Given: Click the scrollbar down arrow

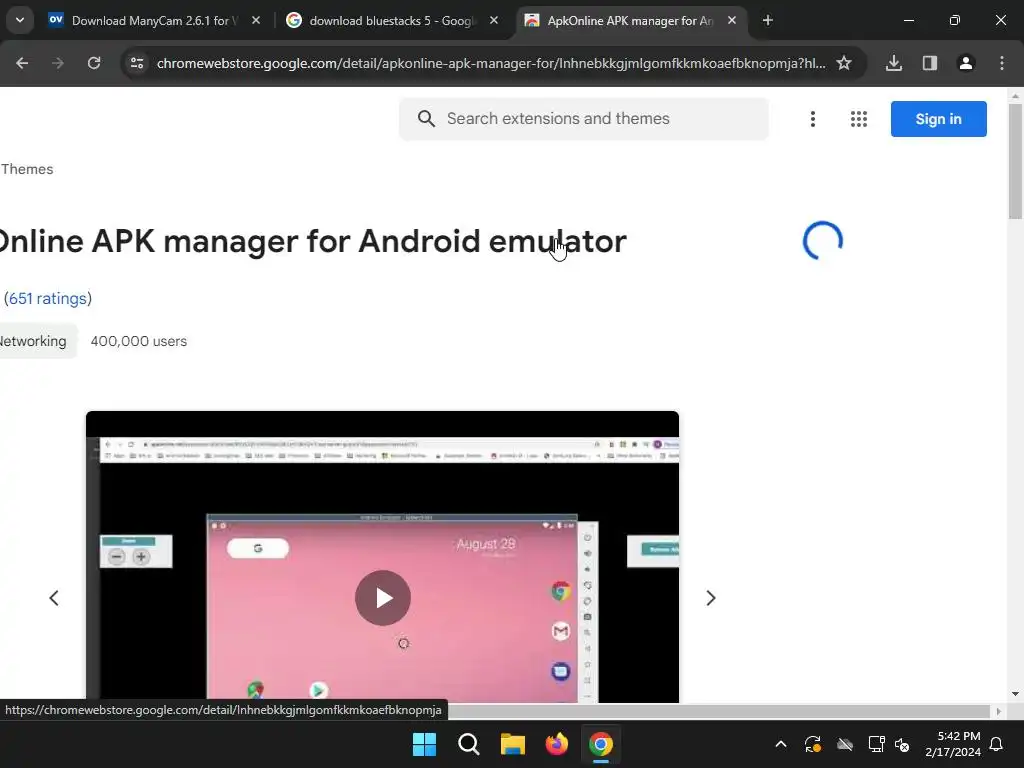Looking at the screenshot, I should pyautogui.click(x=1015, y=694).
